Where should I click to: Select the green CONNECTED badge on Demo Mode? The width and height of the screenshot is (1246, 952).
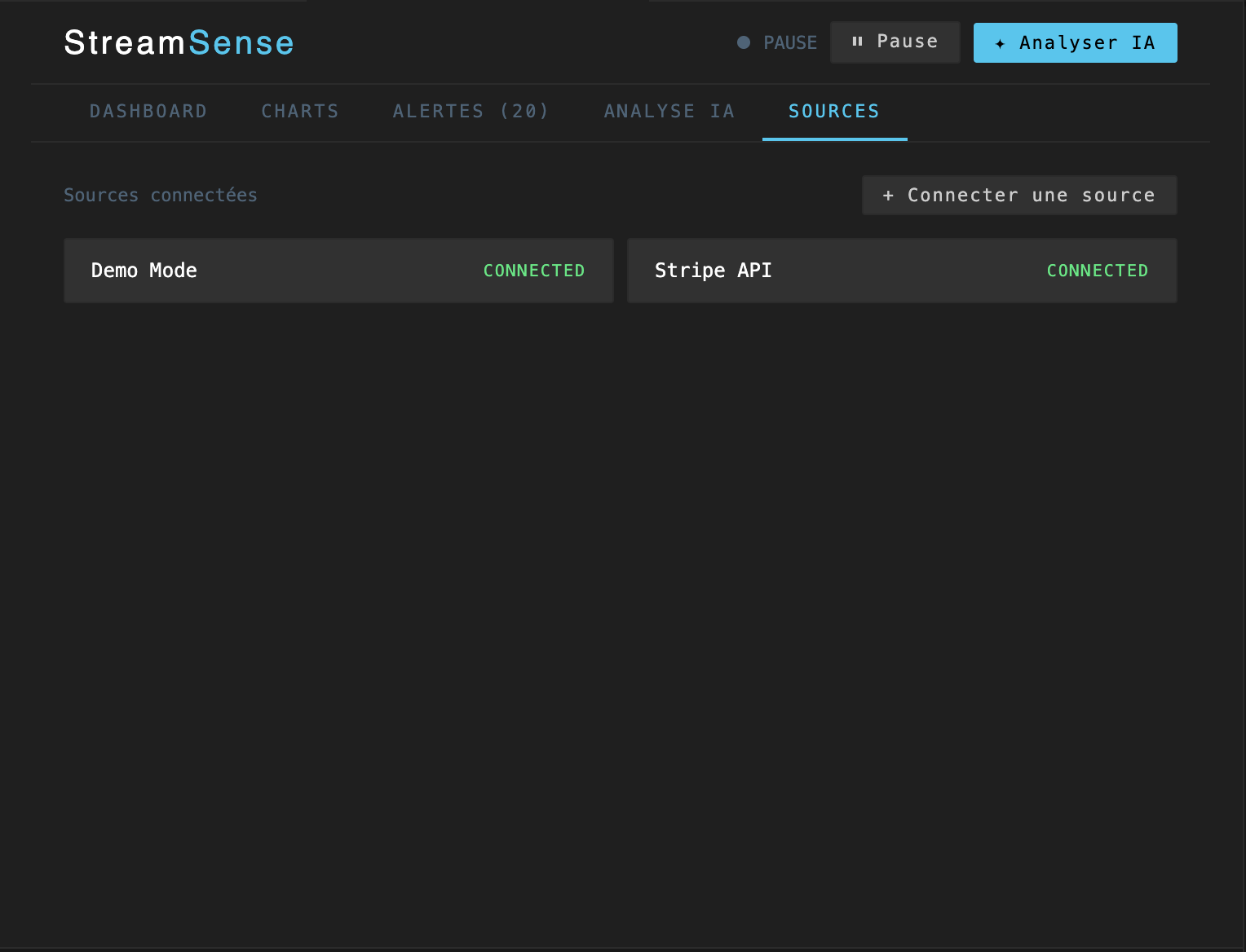click(534, 270)
